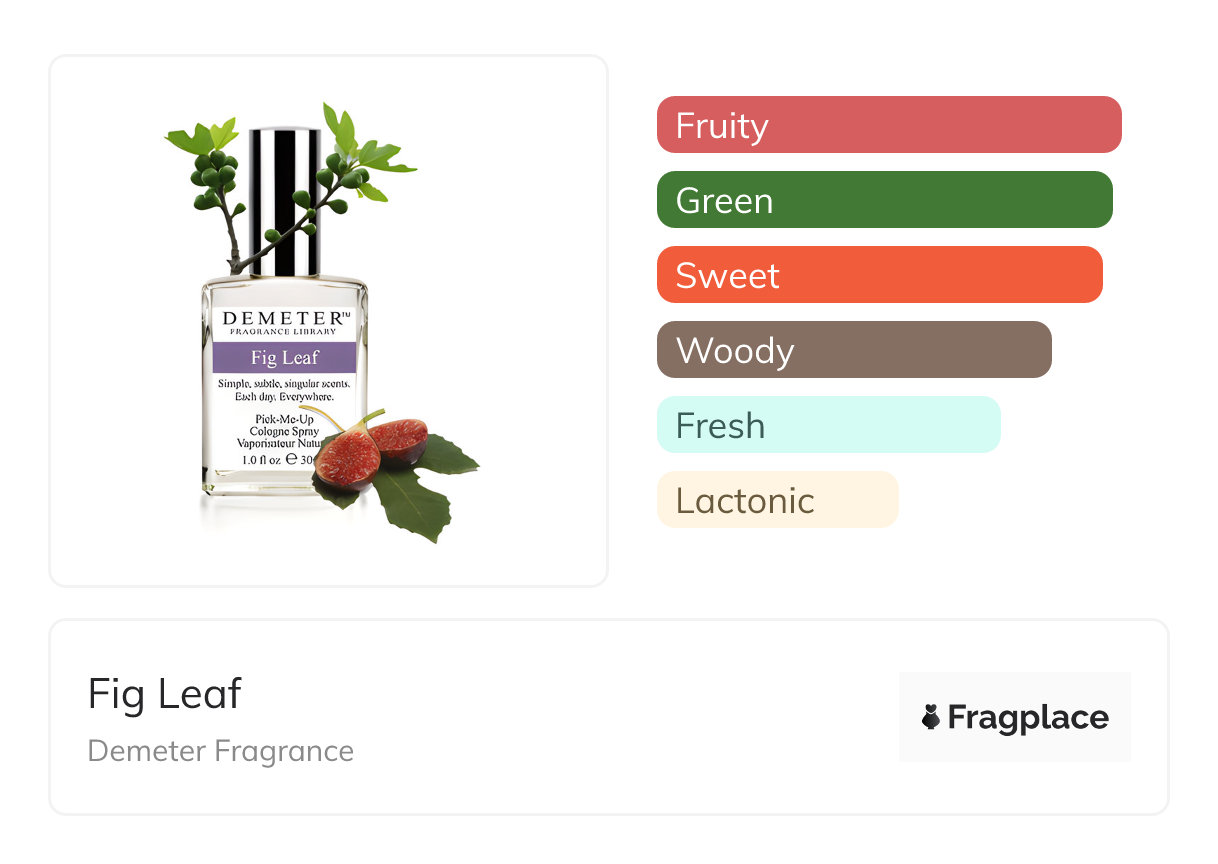Click the Fragplace wordmark text
Image resolution: width=1218 pixels, height=864 pixels.
click(1028, 717)
